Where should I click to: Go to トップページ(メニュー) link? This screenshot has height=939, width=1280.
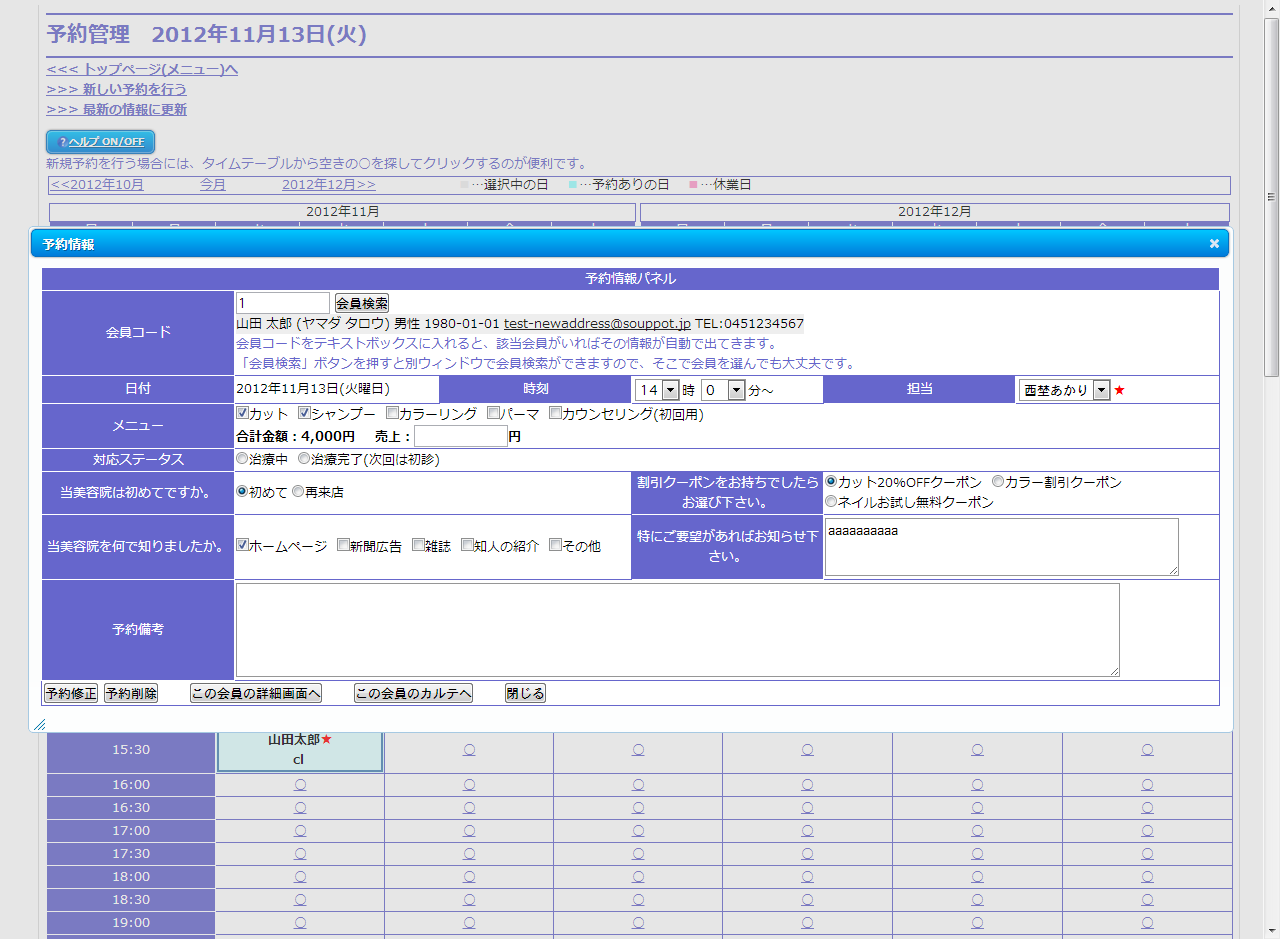pyautogui.click(x=142, y=69)
